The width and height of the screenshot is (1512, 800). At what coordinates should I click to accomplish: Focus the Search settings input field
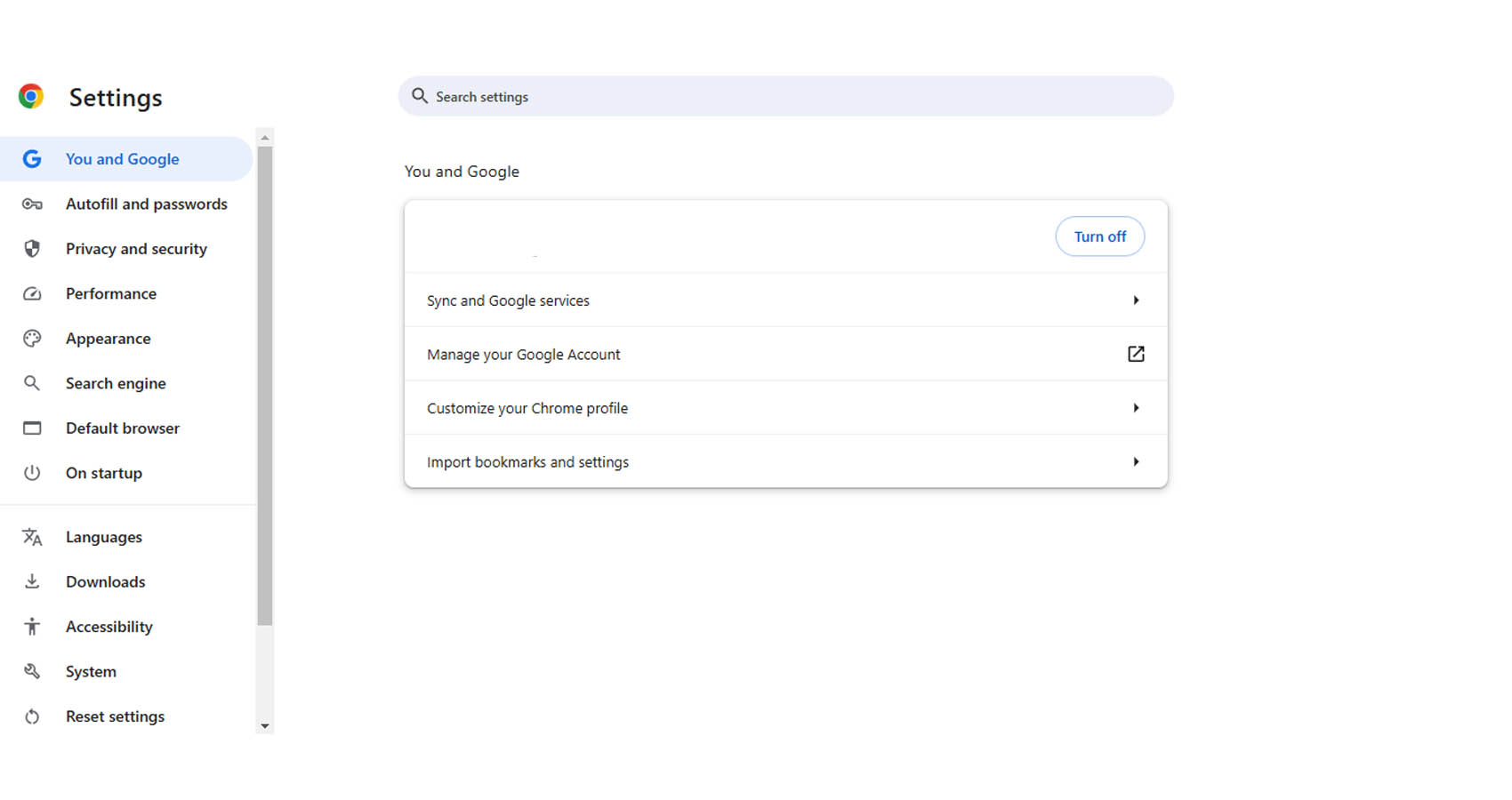pyautogui.click(x=785, y=97)
